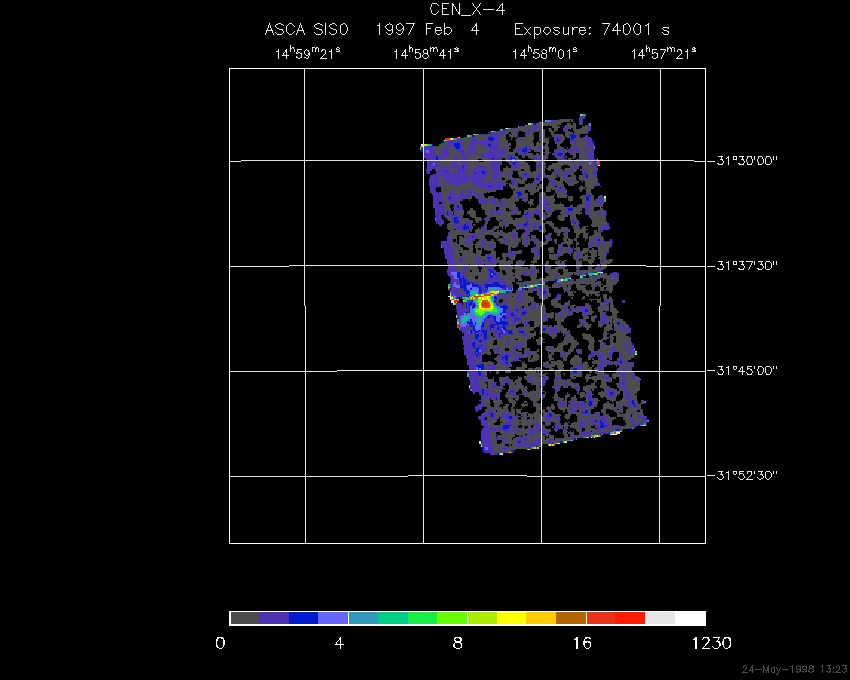
Task: Click the 14h57m21s right ascension label
Action: pos(664,53)
